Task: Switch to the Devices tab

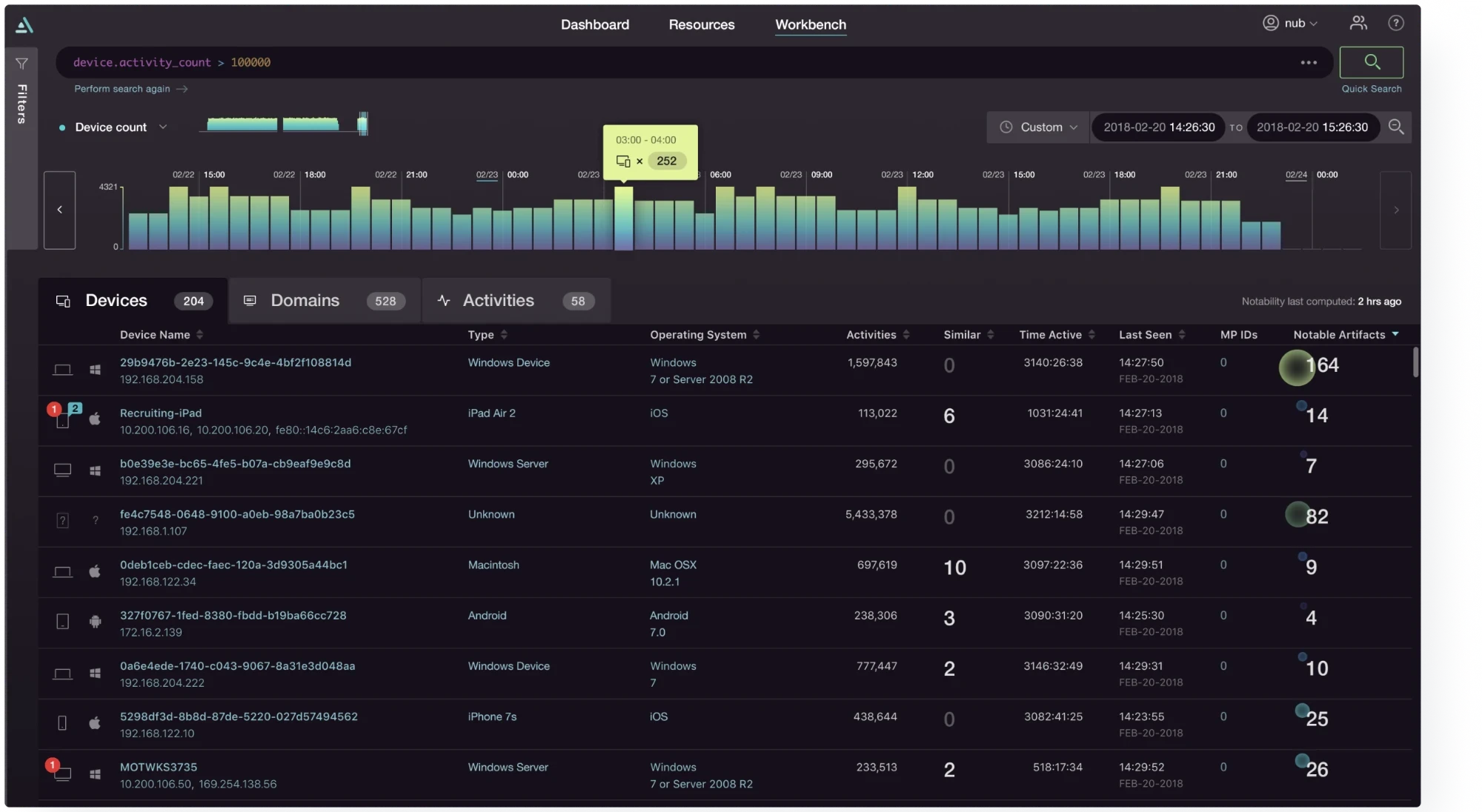Action: 133,301
